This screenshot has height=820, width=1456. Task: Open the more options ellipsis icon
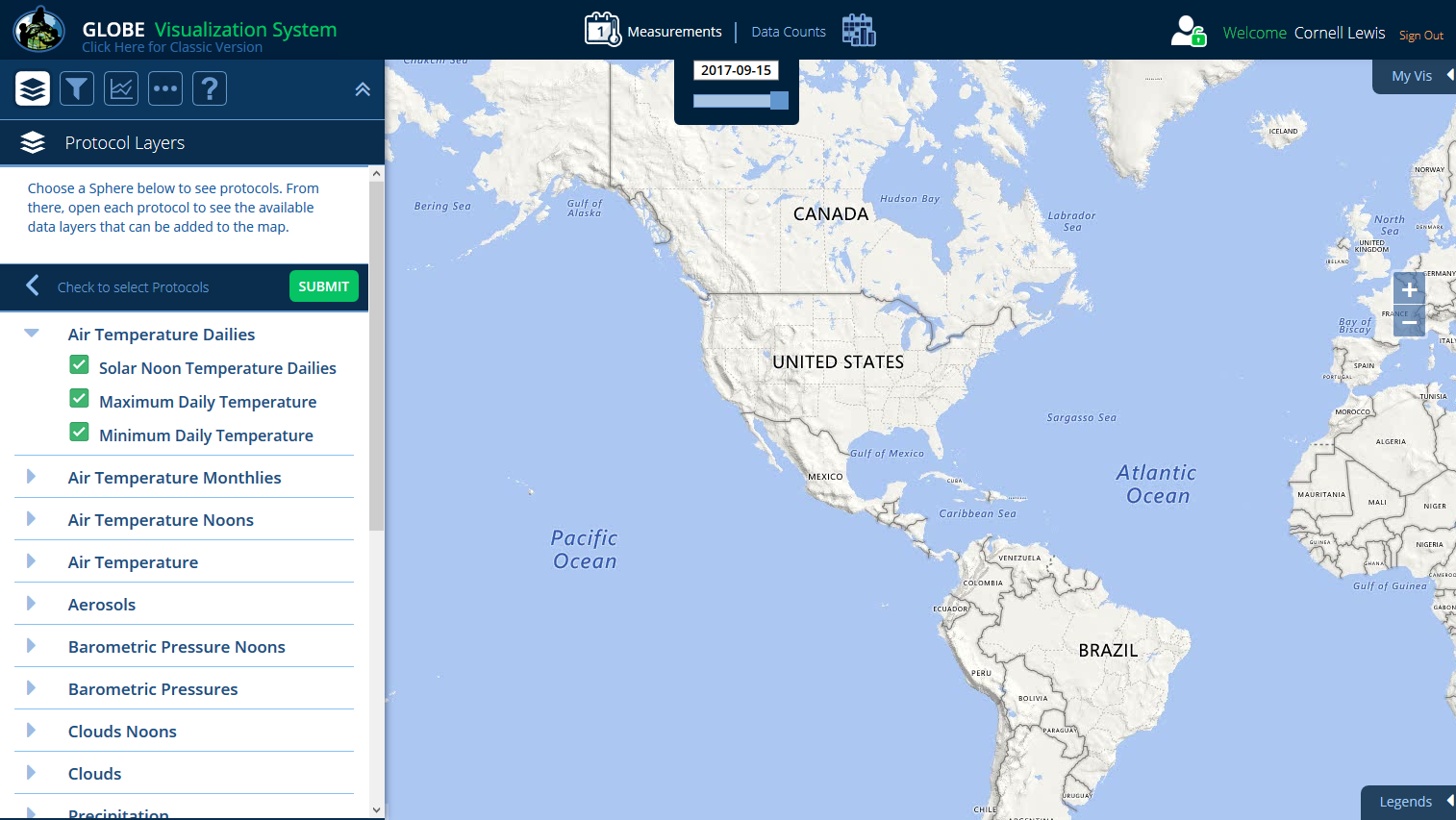(x=165, y=88)
